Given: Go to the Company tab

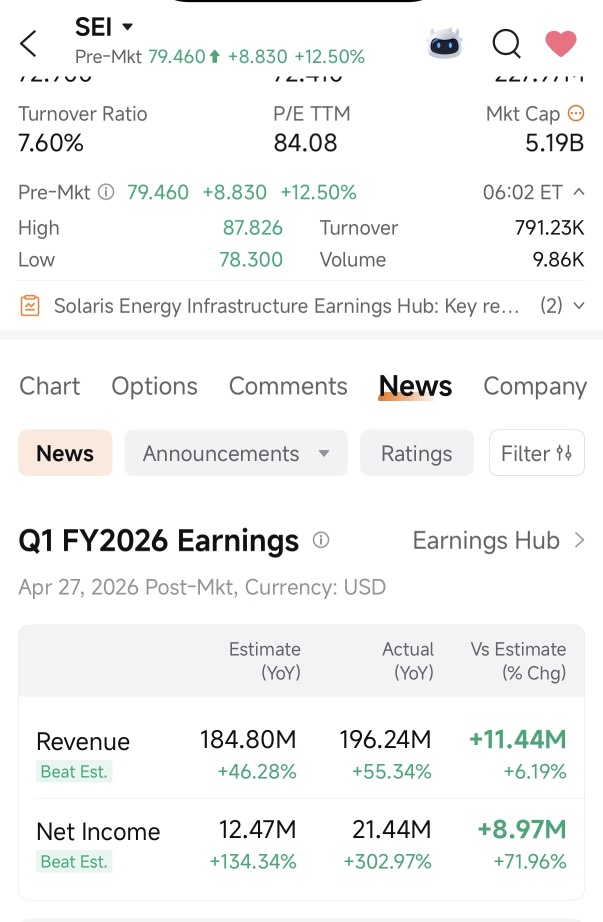Looking at the screenshot, I should pos(535,386).
